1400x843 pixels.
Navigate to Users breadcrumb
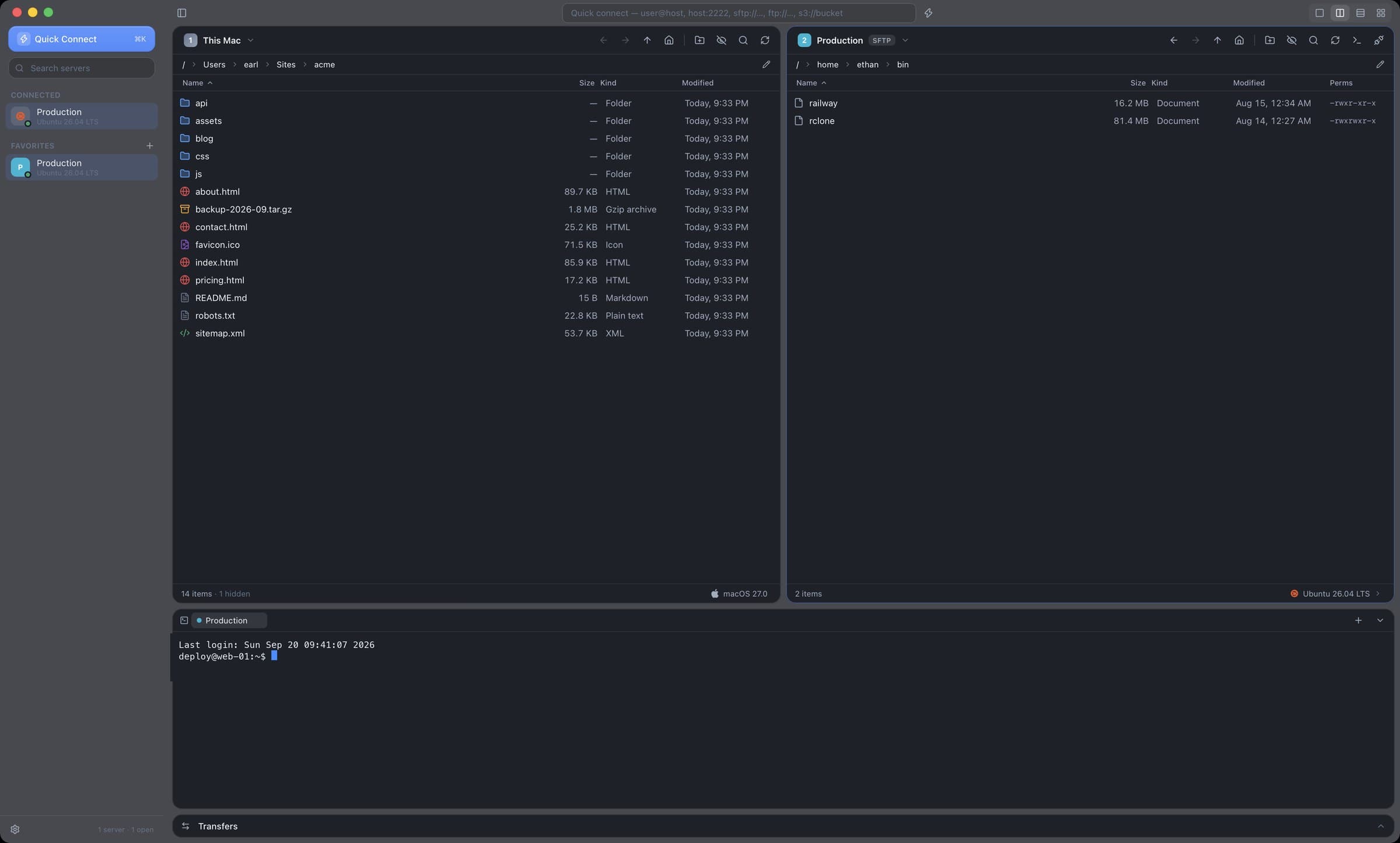214,65
